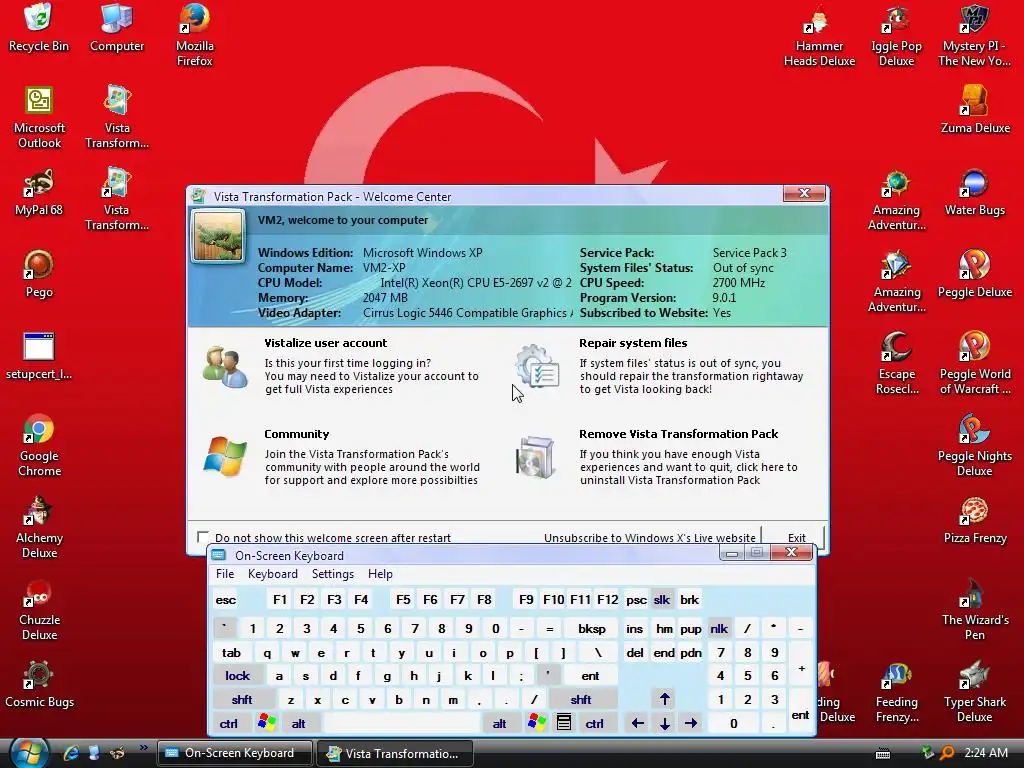
Task: Click the esc key on the keyboard
Action: click(226, 600)
